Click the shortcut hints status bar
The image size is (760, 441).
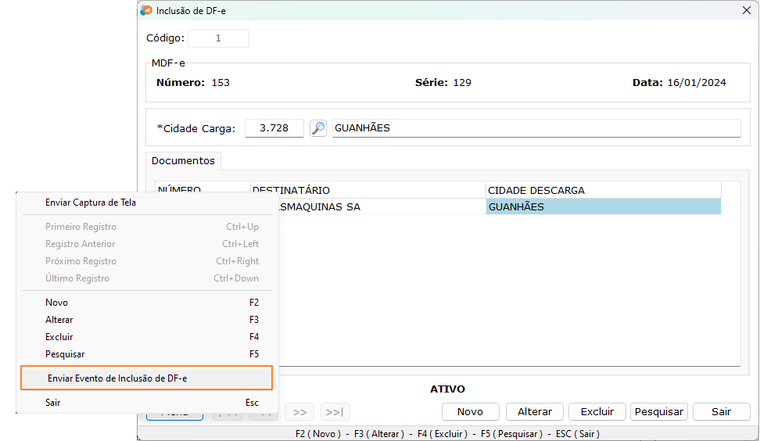(x=447, y=434)
